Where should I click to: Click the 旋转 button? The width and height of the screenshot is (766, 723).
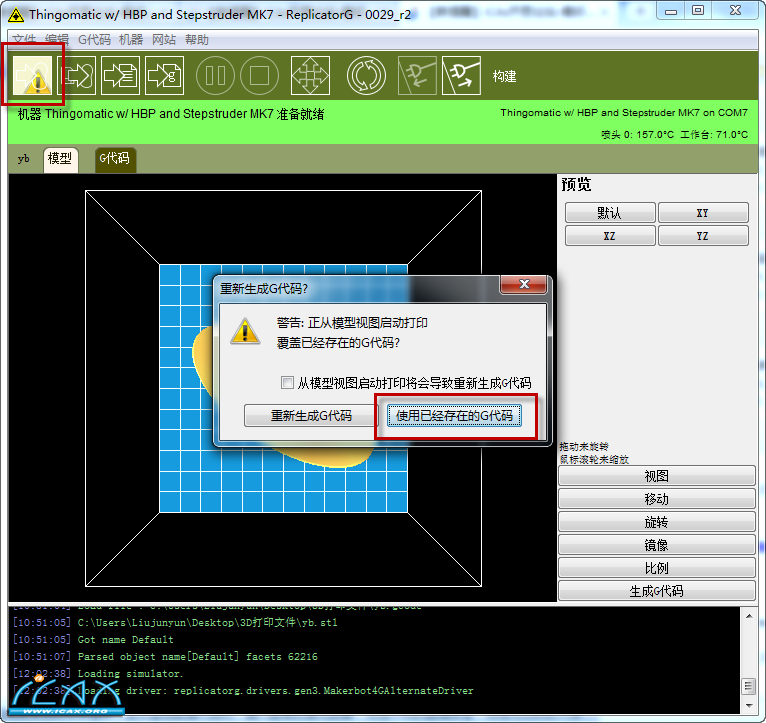pyautogui.click(x=657, y=522)
